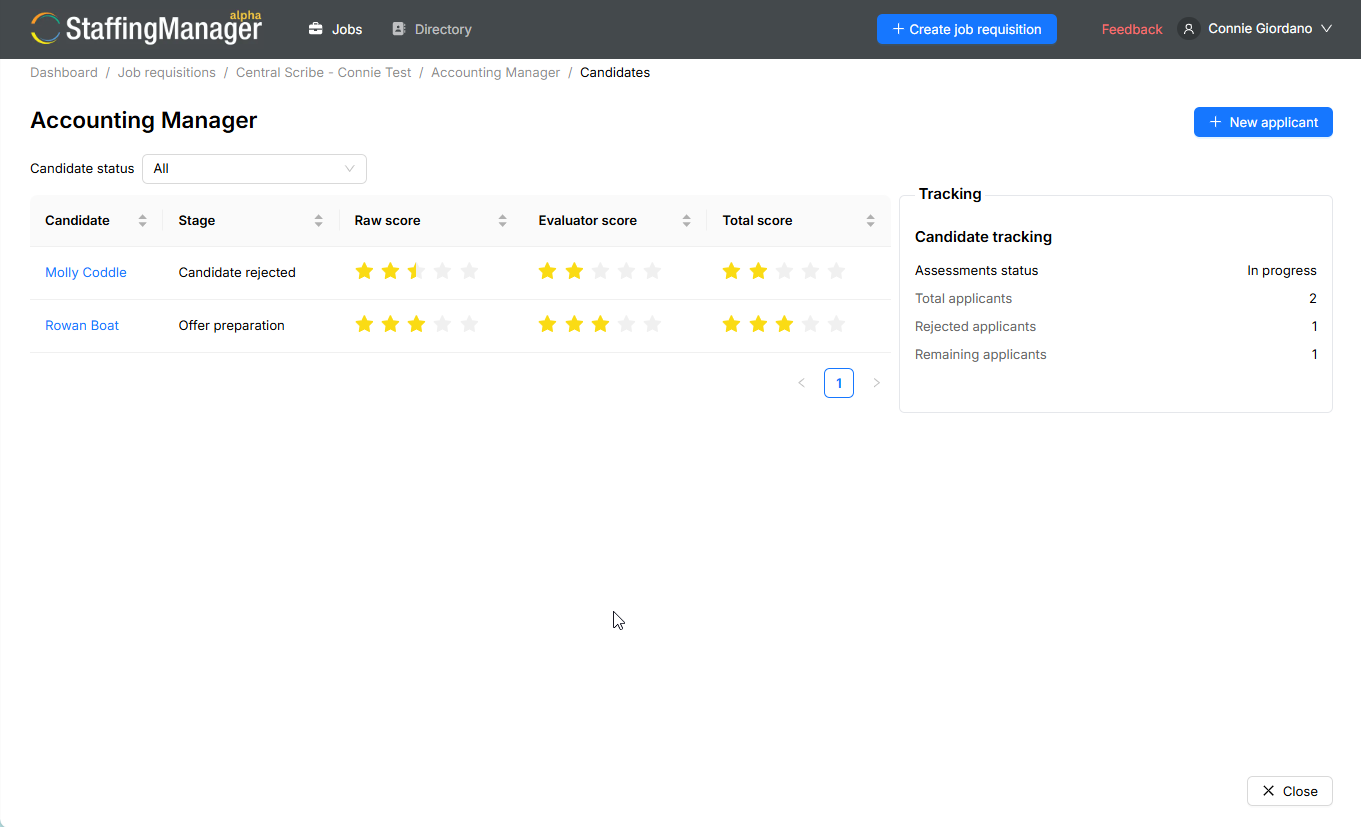The height and width of the screenshot is (827, 1361).
Task: Click 'Candidate rejected' stage cell
Action: 237,272
